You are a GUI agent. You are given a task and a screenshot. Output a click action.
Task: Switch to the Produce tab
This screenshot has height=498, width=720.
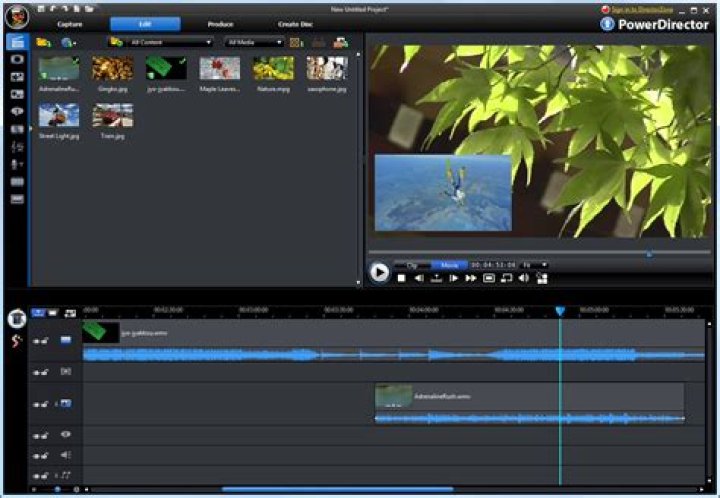coord(220,24)
